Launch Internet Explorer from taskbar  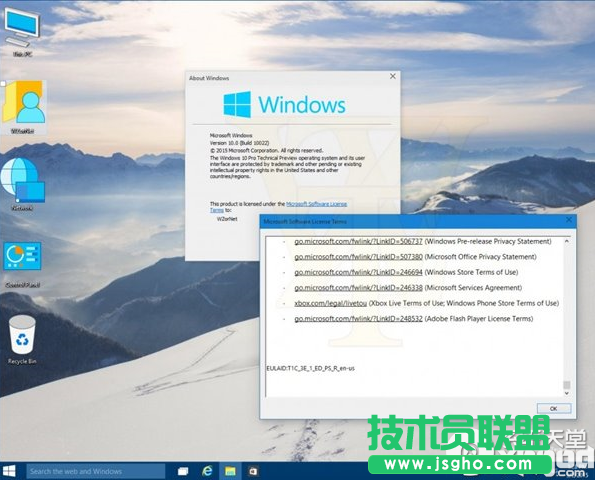click(207, 471)
